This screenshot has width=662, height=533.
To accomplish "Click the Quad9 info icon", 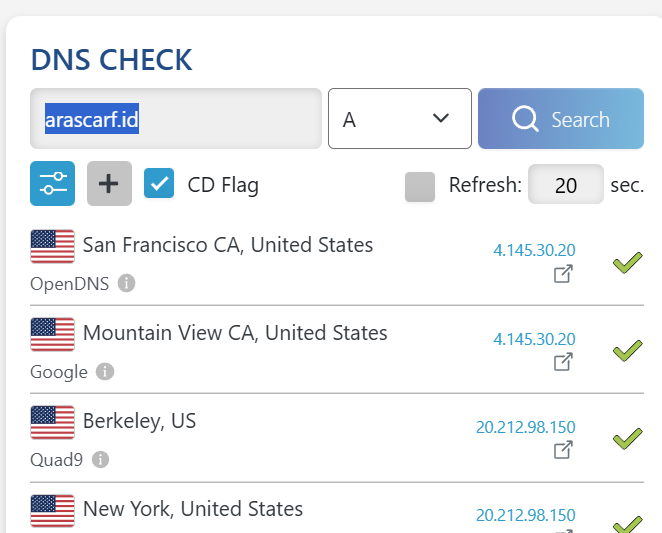I will (x=100, y=460).
